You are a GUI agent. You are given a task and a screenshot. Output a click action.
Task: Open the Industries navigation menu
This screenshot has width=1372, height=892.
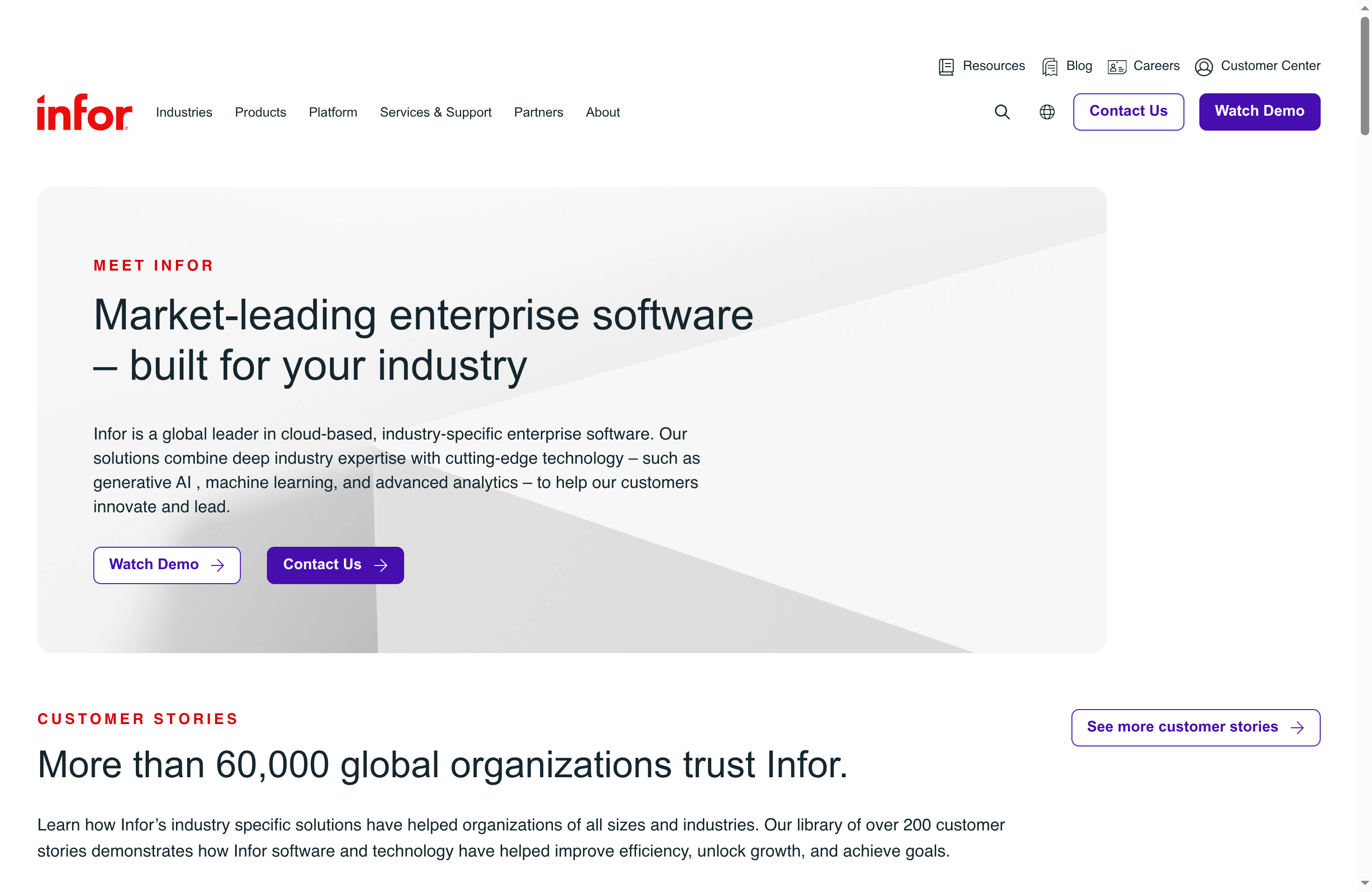click(x=184, y=112)
